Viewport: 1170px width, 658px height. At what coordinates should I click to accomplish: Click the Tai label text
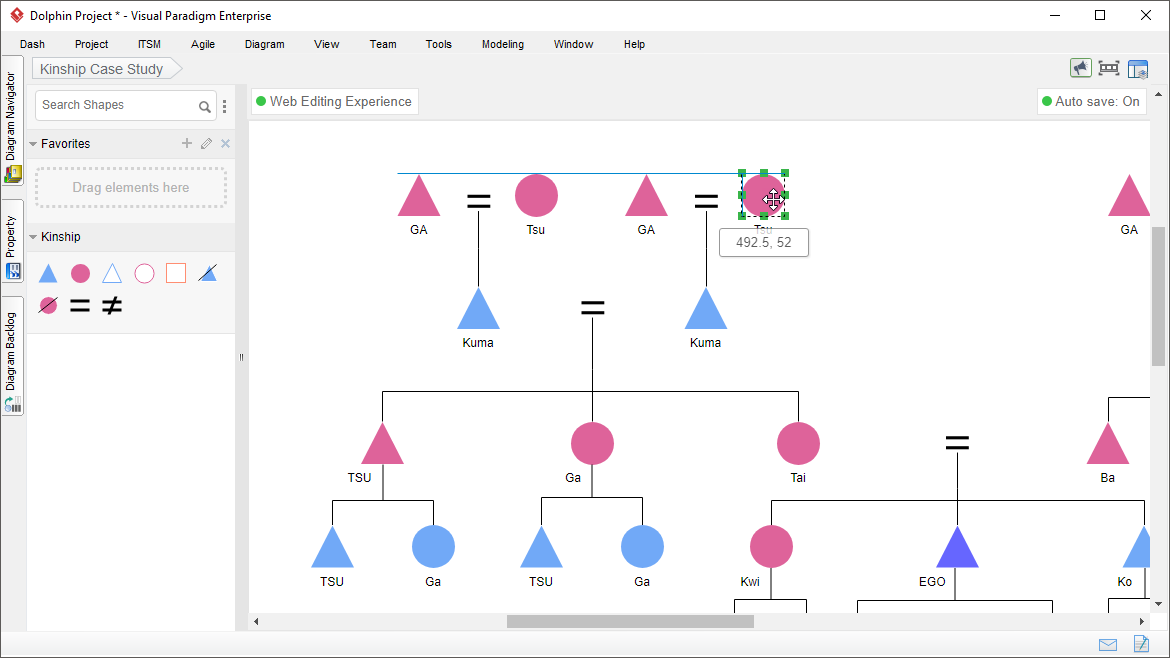[x=798, y=478]
